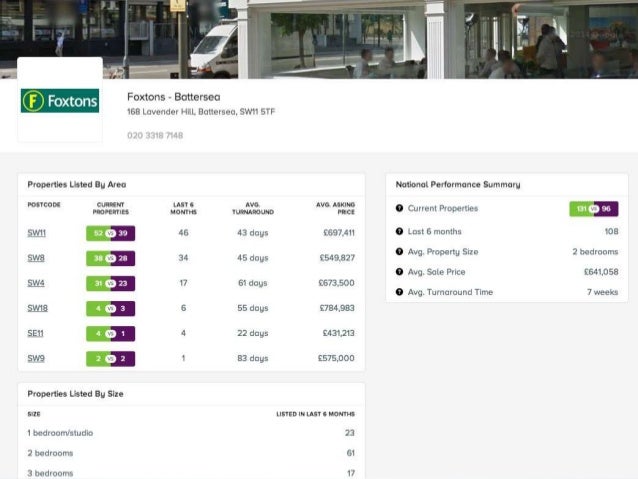Click the help icon beside Current Properties
The height and width of the screenshot is (479, 638).
click(399, 208)
